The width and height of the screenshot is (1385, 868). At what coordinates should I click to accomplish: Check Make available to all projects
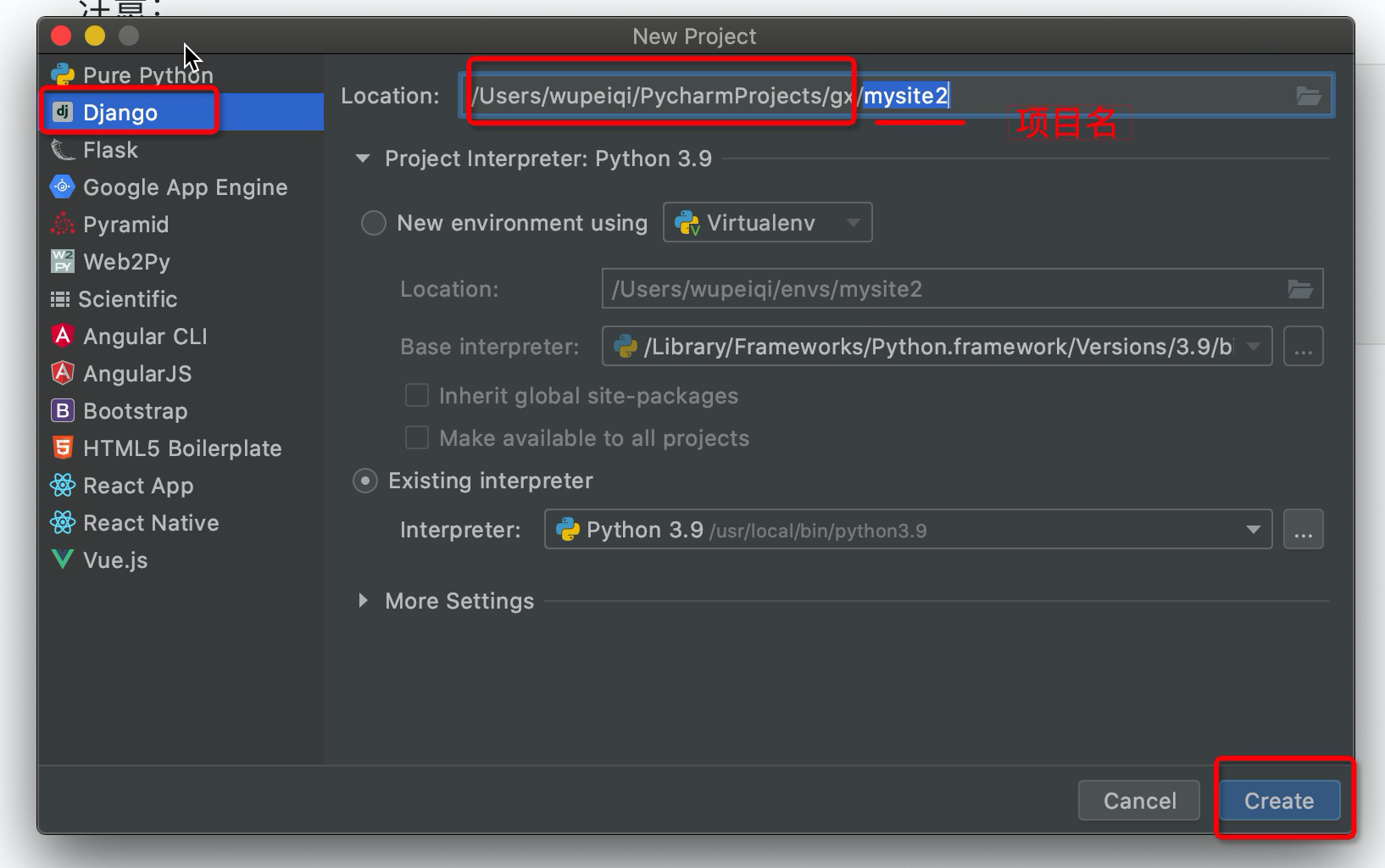[416, 437]
